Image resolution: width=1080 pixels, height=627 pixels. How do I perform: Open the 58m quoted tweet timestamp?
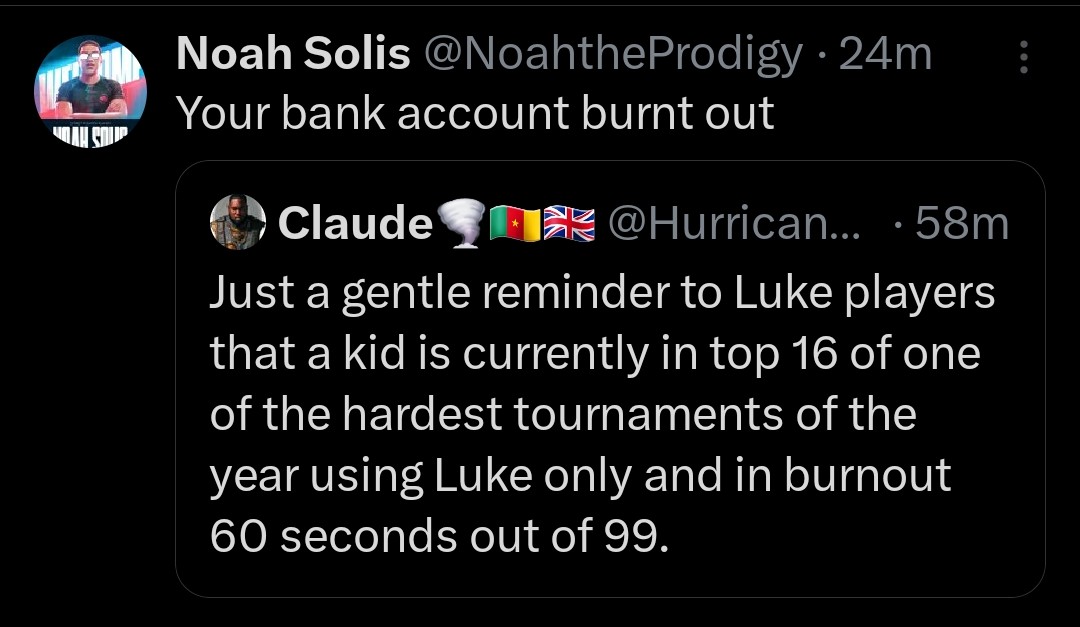click(x=962, y=223)
